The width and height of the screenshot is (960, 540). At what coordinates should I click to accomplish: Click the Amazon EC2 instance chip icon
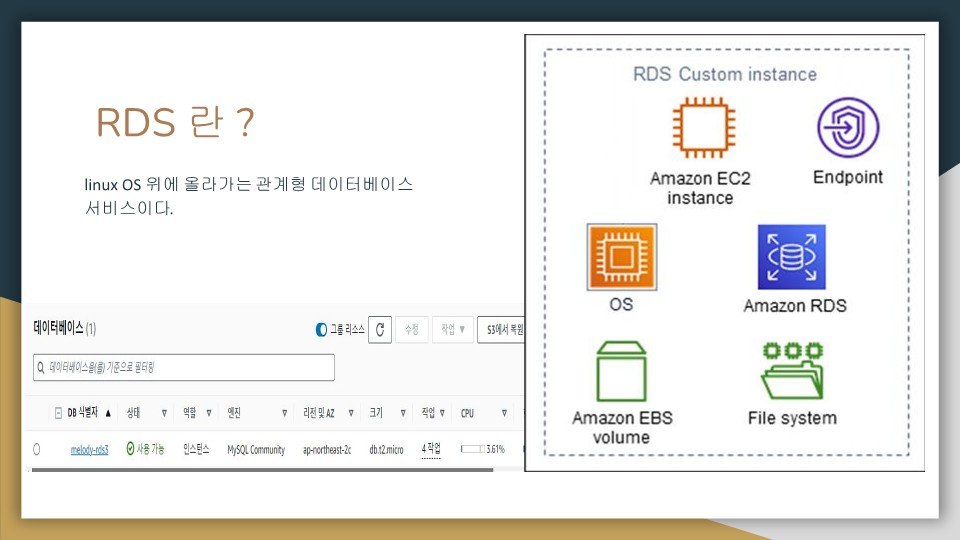click(x=703, y=127)
